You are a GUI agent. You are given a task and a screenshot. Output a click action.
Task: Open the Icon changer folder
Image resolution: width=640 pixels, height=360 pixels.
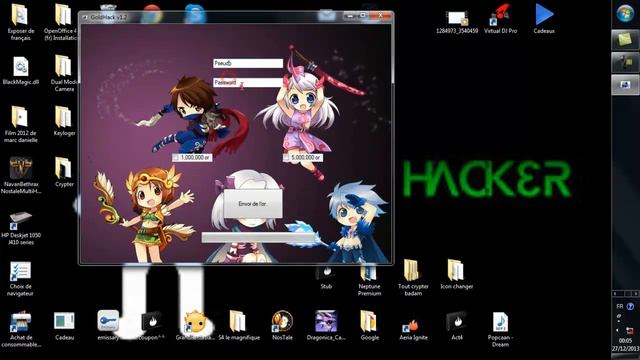456,270
